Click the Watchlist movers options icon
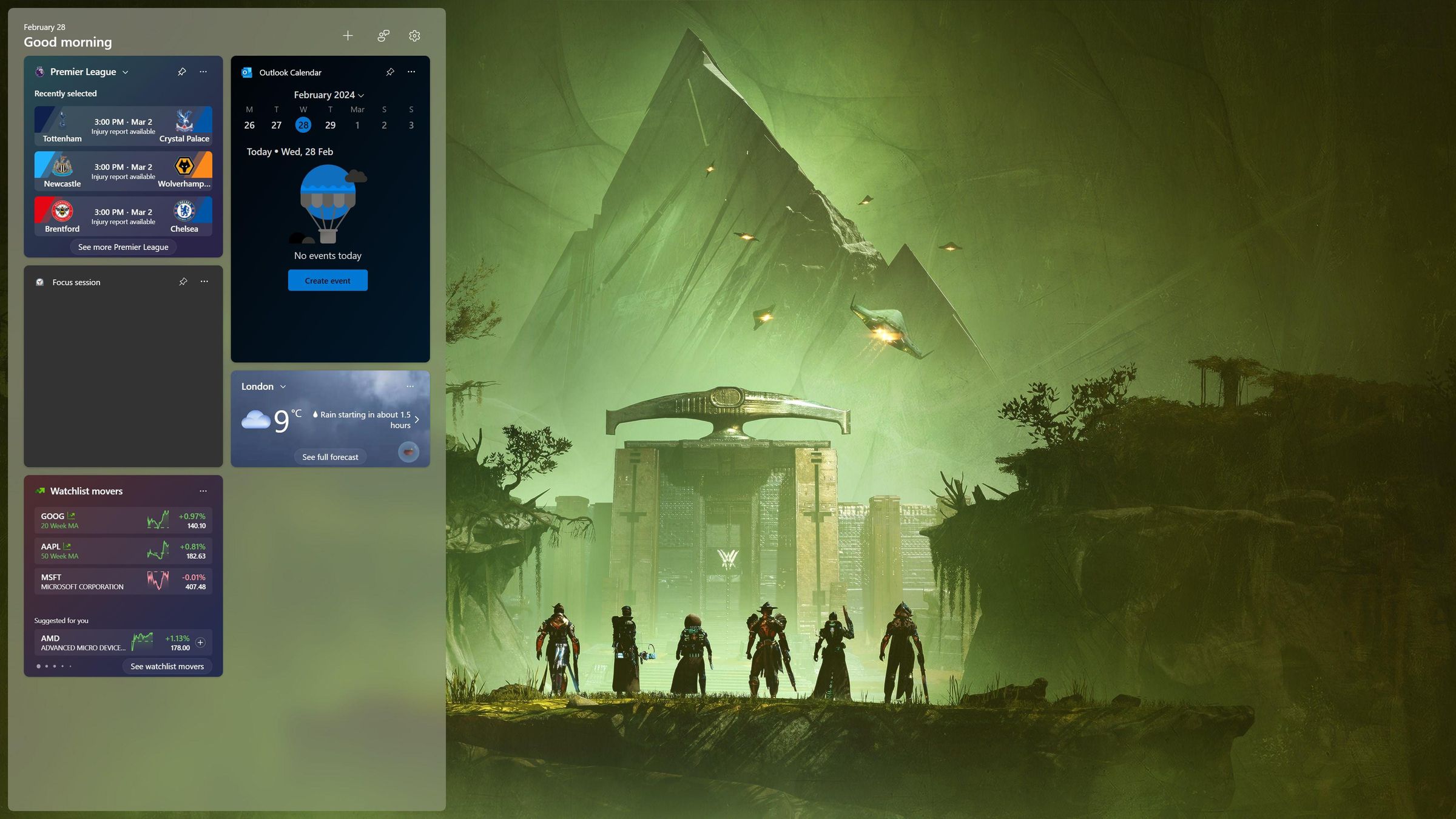Screen dimensions: 1456x819 tap(203, 491)
